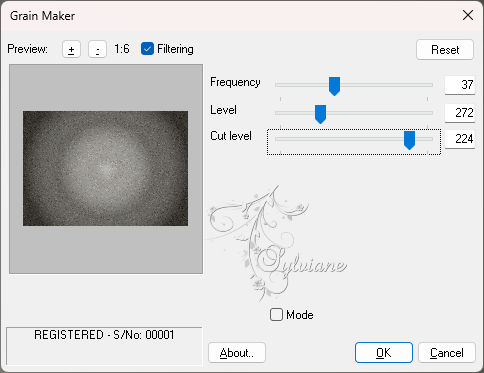The image size is (484, 373).
Task: Click the Reset button
Action: [x=445, y=50]
